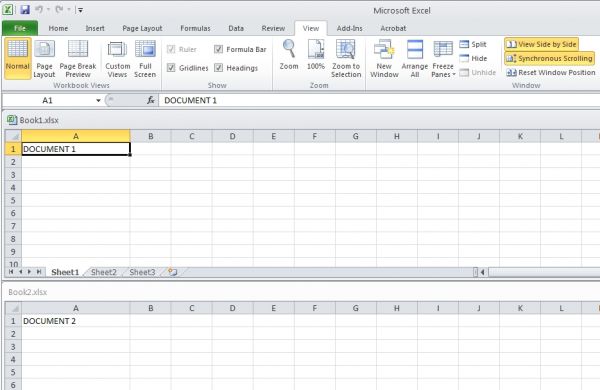Toggle the Ruler checkbox
Image resolution: width=600 pixels, height=390 pixels.
tap(171, 49)
